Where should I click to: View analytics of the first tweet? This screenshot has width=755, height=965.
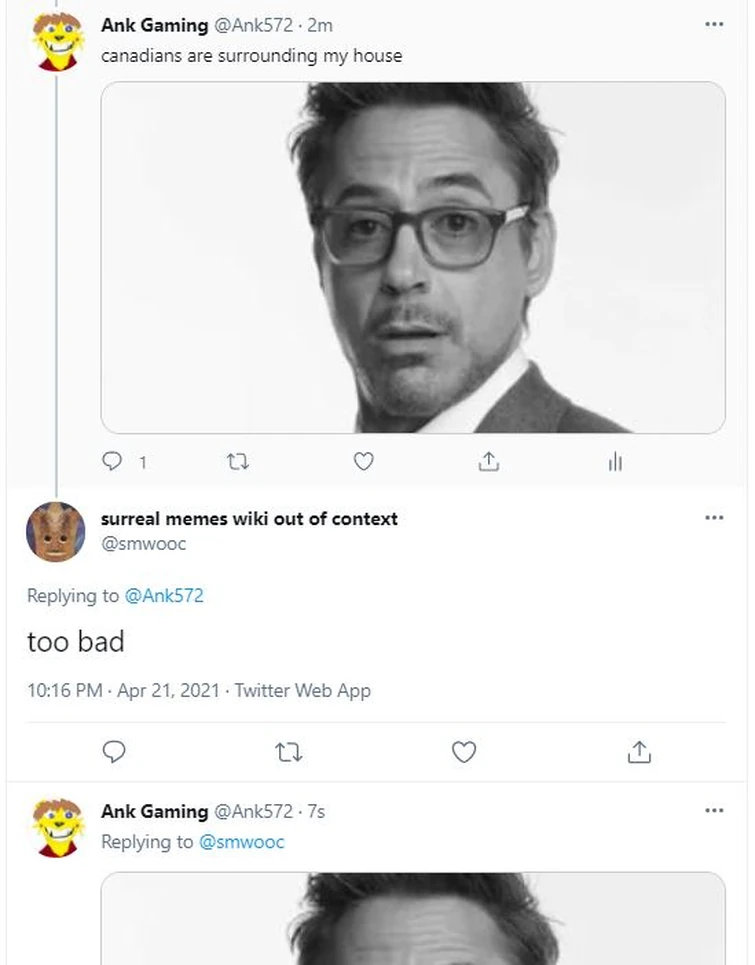click(614, 461)
